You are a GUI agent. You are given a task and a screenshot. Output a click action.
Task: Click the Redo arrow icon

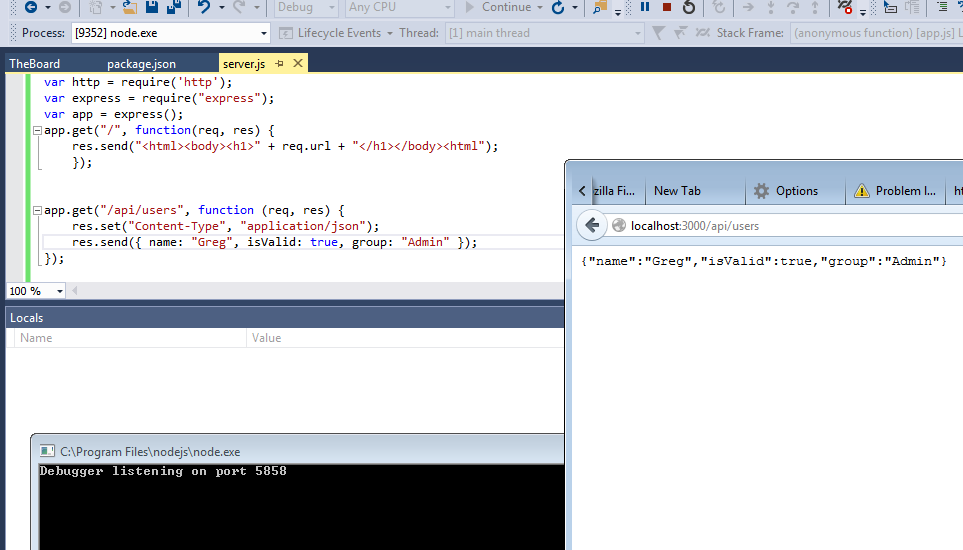(239, 7)
